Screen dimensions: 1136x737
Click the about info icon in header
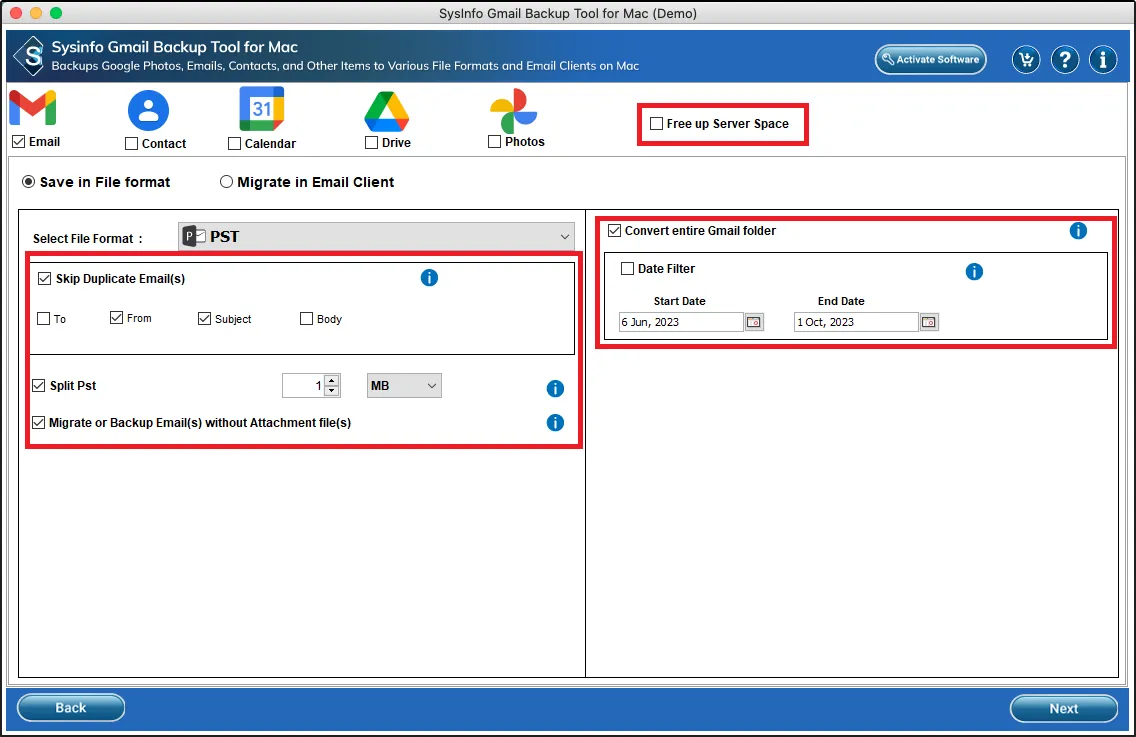point(1103,60)
